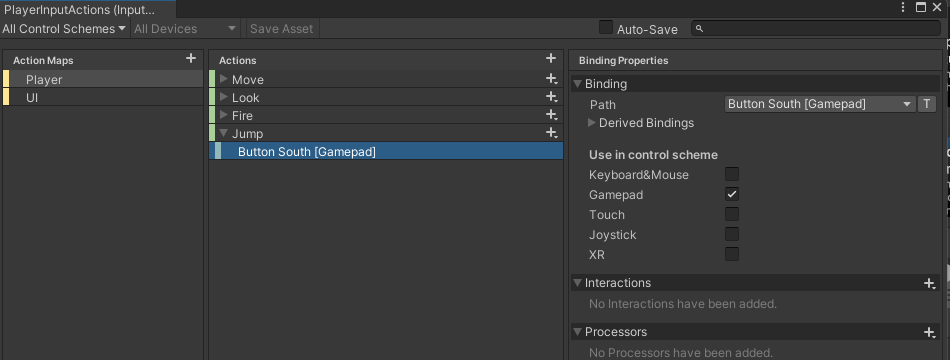Click the Actions column header
950x360 pixels.
[238, 61]
